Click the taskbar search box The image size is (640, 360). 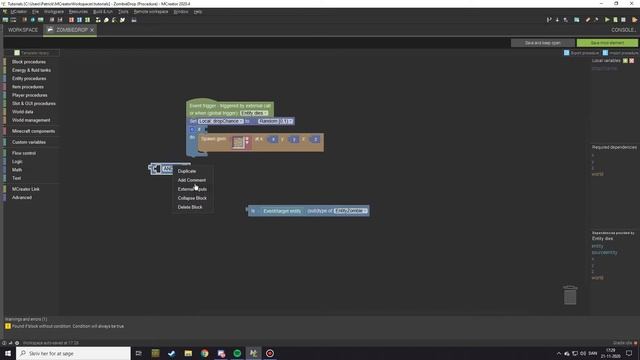click(73, 353)
